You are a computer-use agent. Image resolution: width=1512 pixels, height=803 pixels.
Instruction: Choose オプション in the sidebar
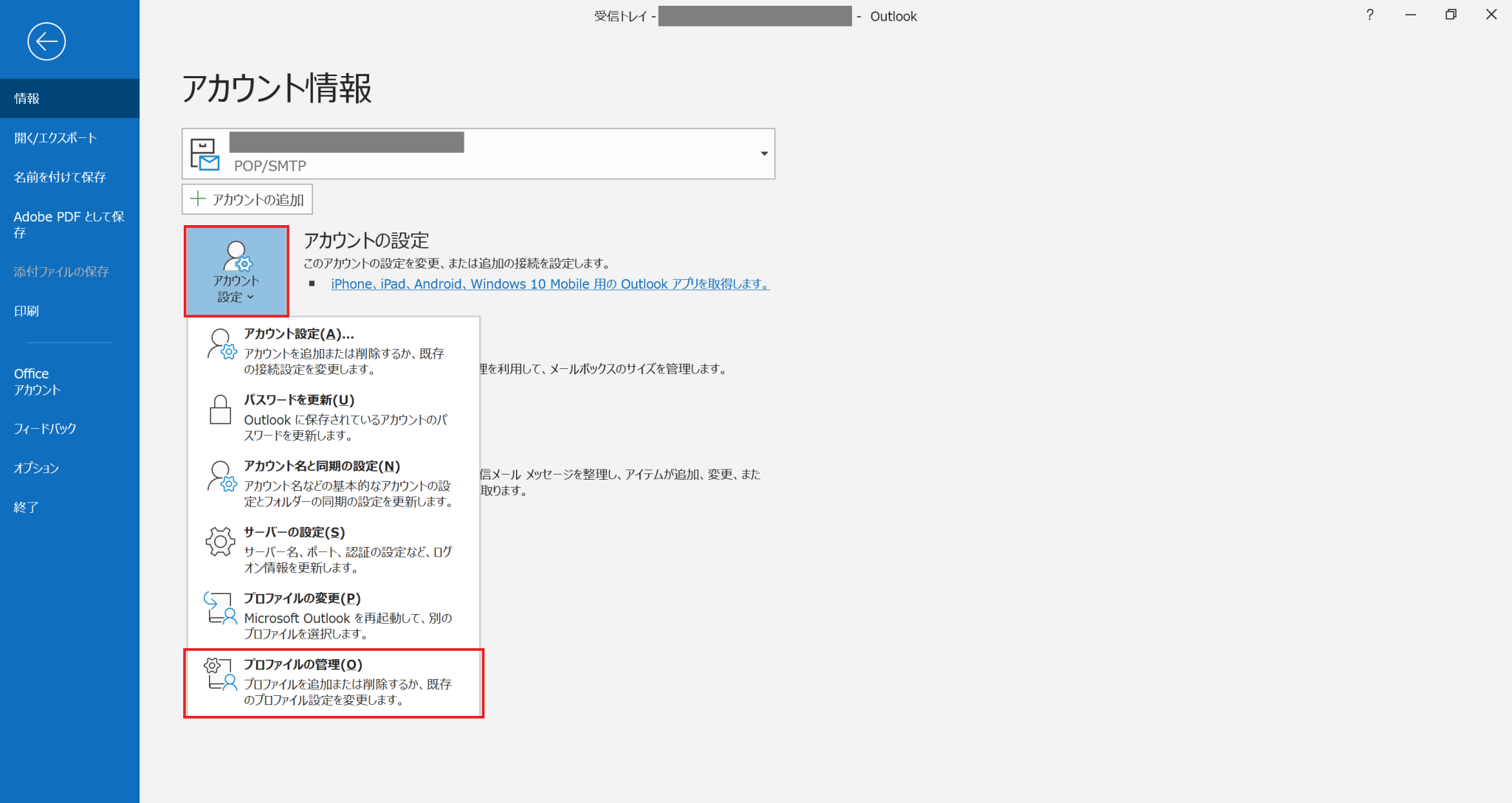[x=36, y=467]
